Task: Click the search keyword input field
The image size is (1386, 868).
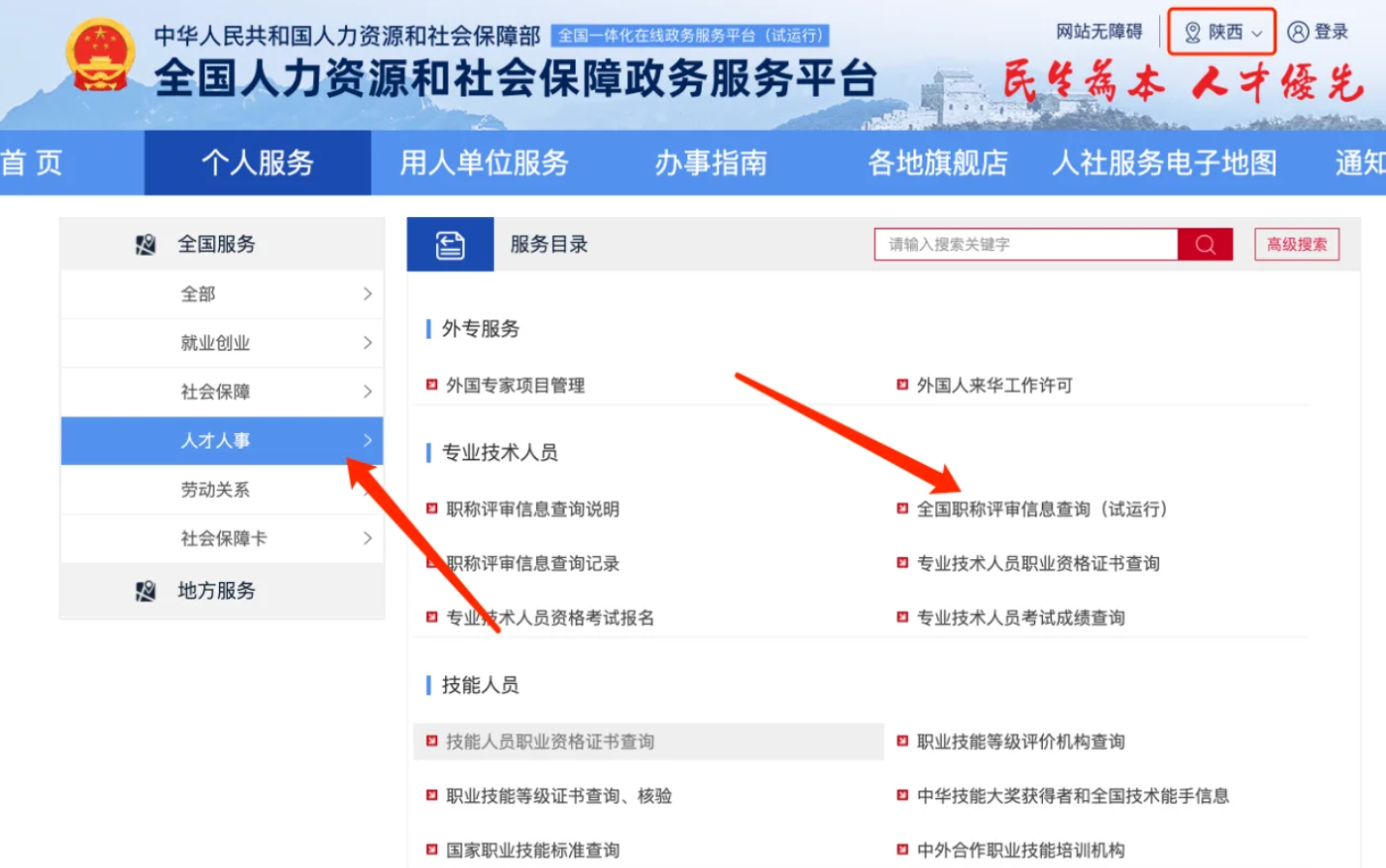Action: click(1023, 244)
